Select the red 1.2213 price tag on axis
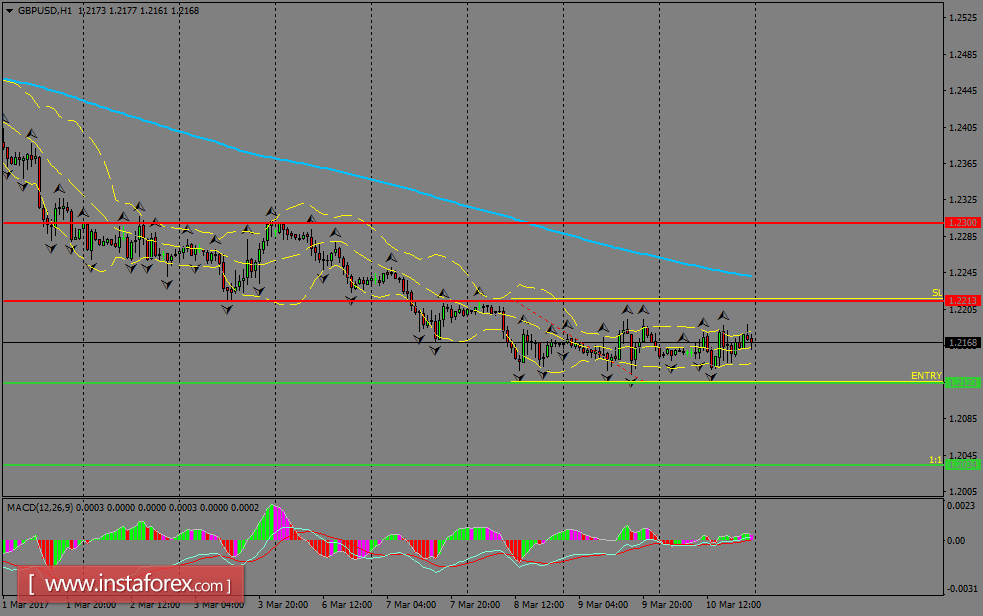 [x=961, y=301]
